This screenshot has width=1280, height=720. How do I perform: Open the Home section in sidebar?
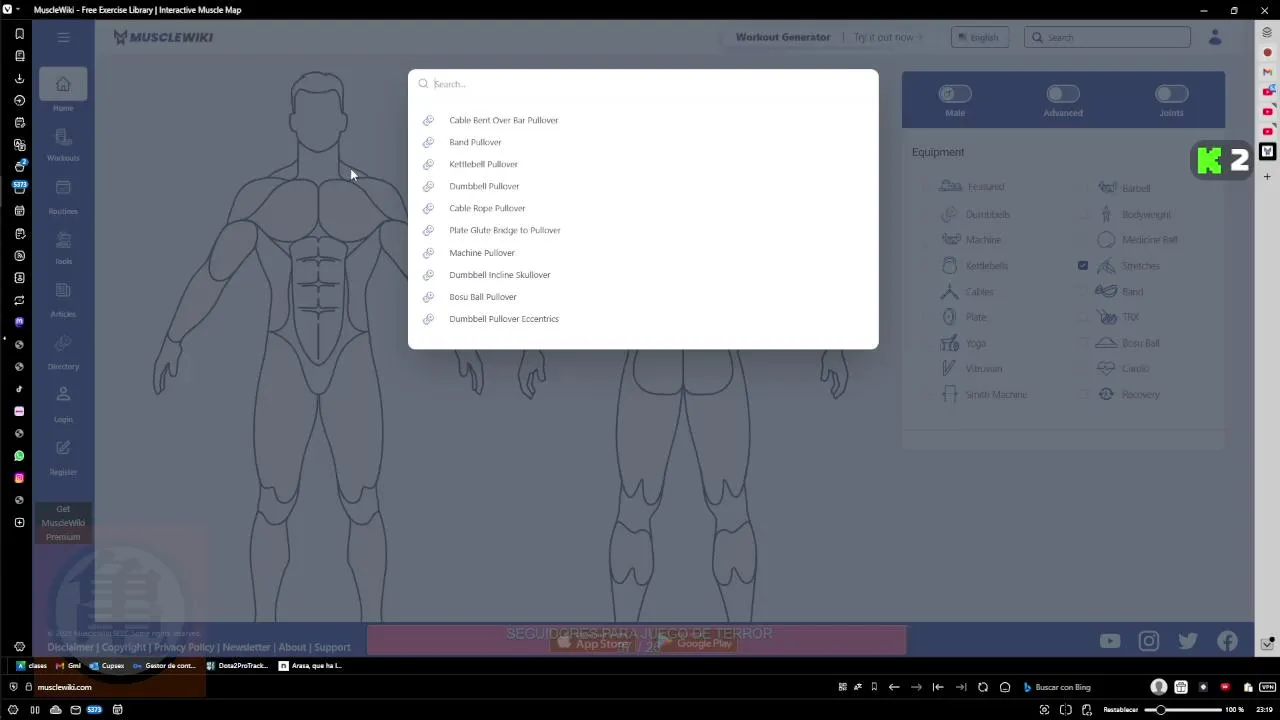pos(63,91)
